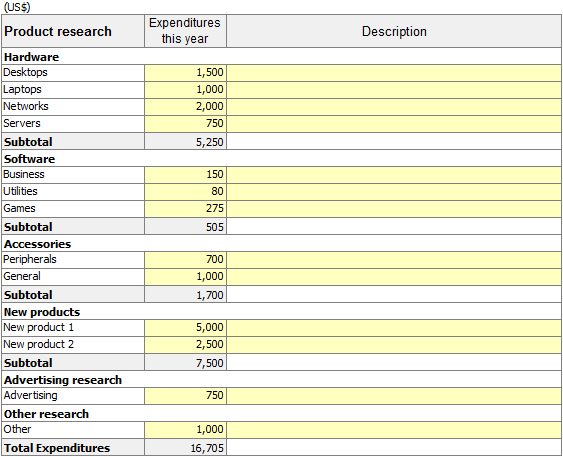Click the New products Subtotal value 7,500
The height and width of the screenshot is (457, 563).
click(x=185, y=362)
